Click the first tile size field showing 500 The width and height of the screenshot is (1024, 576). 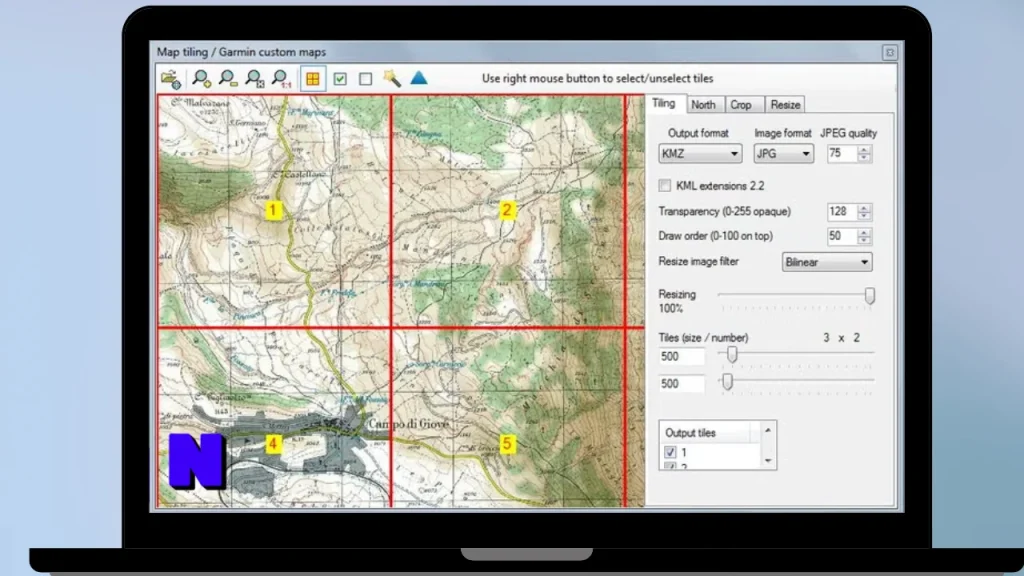[x=682, y=357]
